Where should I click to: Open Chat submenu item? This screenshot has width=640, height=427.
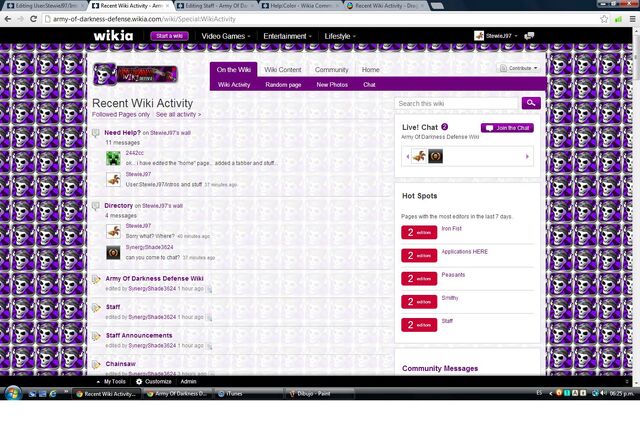tap(369, 85)
